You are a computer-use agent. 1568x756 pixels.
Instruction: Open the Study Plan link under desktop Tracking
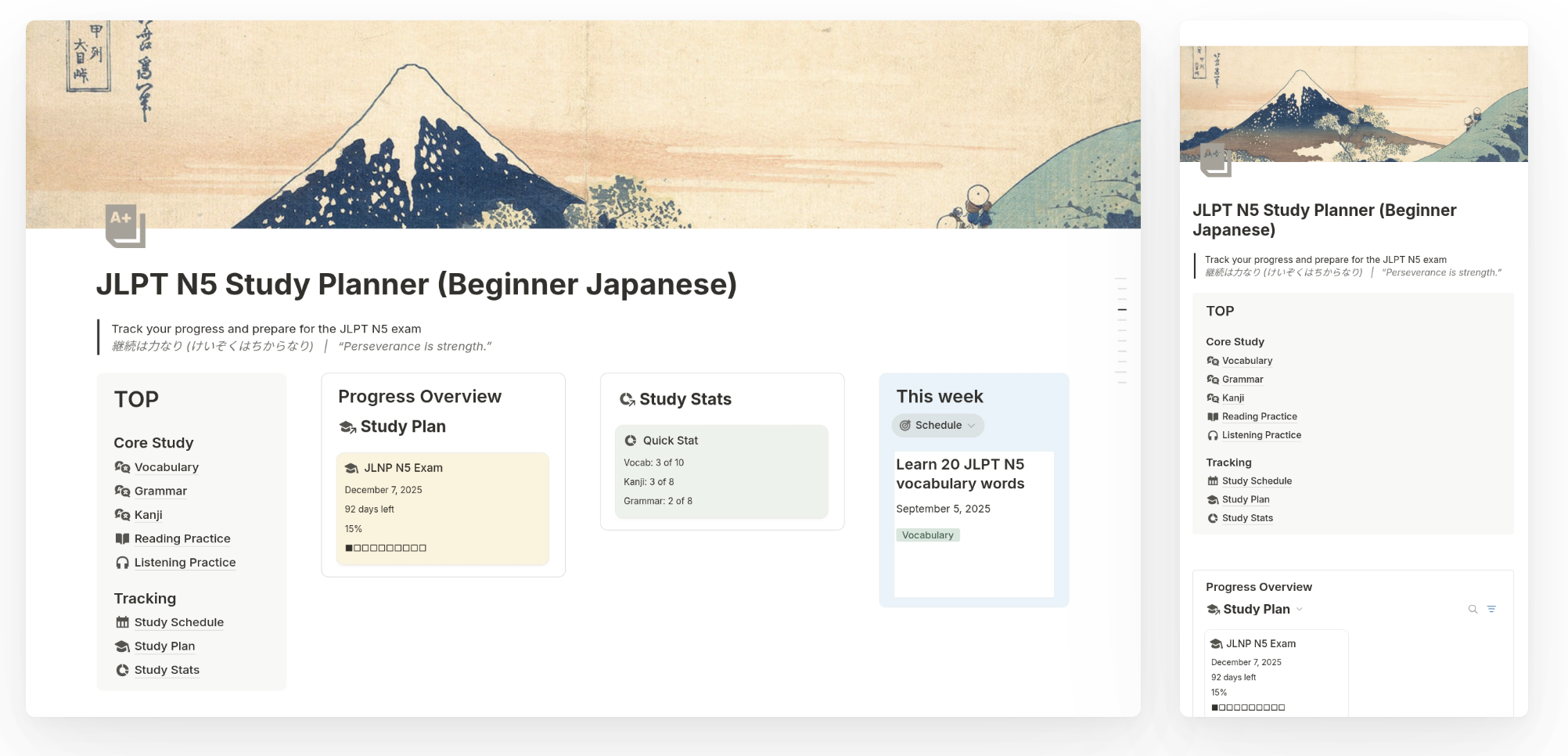tap(164, 646)
